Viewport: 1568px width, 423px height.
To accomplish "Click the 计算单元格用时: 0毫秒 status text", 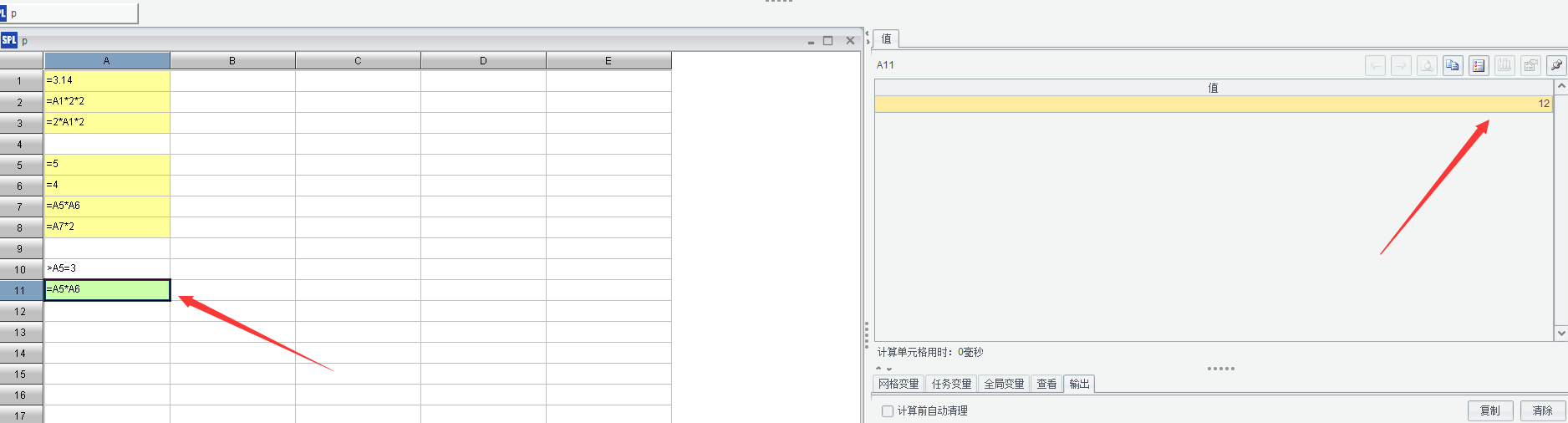I will (x=930, y=353).
